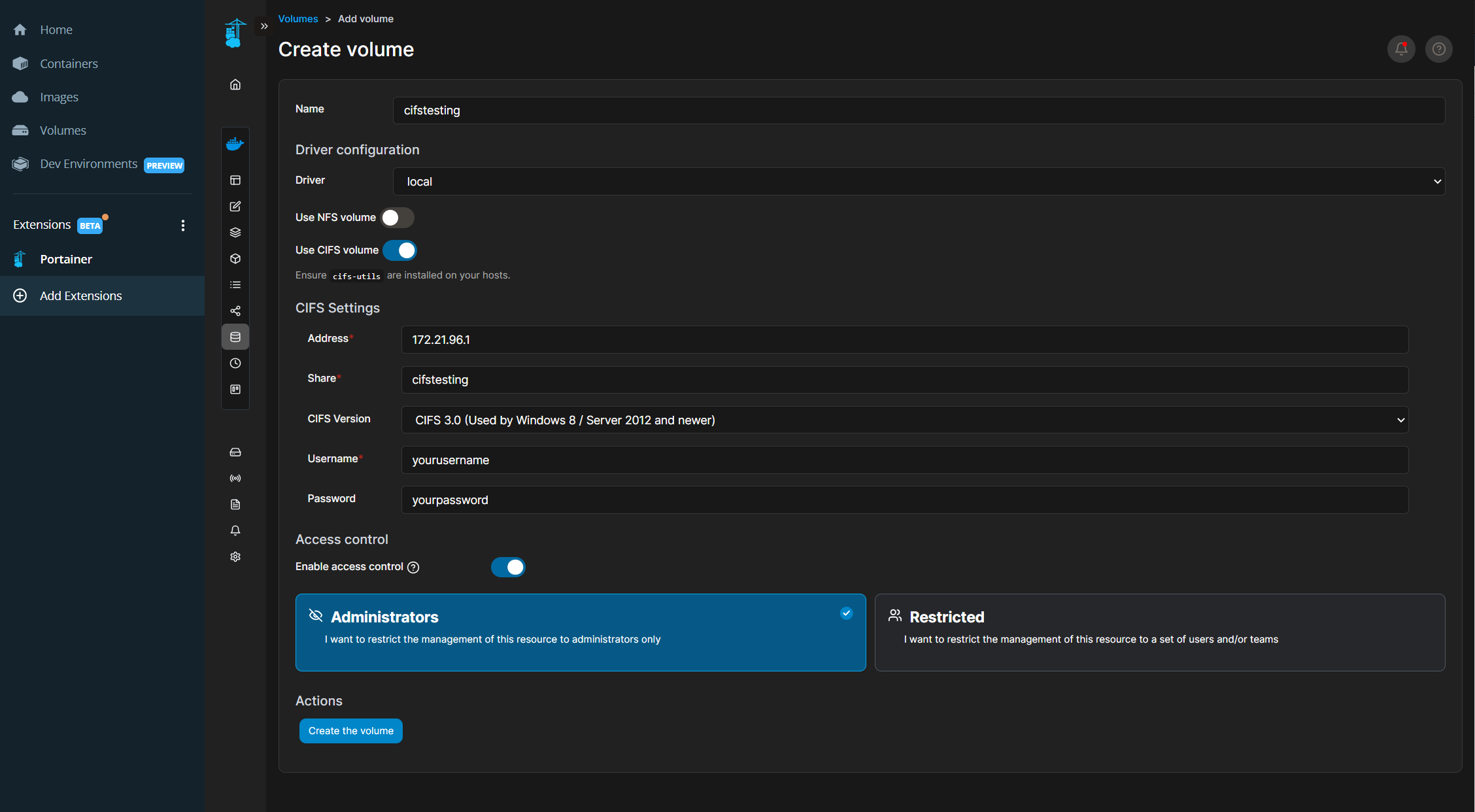Click the Access control section heading
The width and height of the screenshot is (1475, 812).
(342, 539)
